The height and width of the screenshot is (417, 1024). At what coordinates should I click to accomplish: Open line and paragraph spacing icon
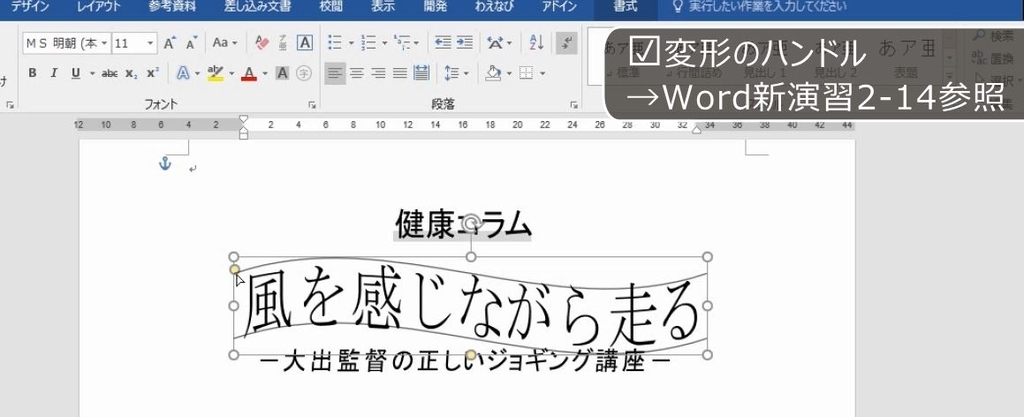pyautogui.click(x=451, y=73)
